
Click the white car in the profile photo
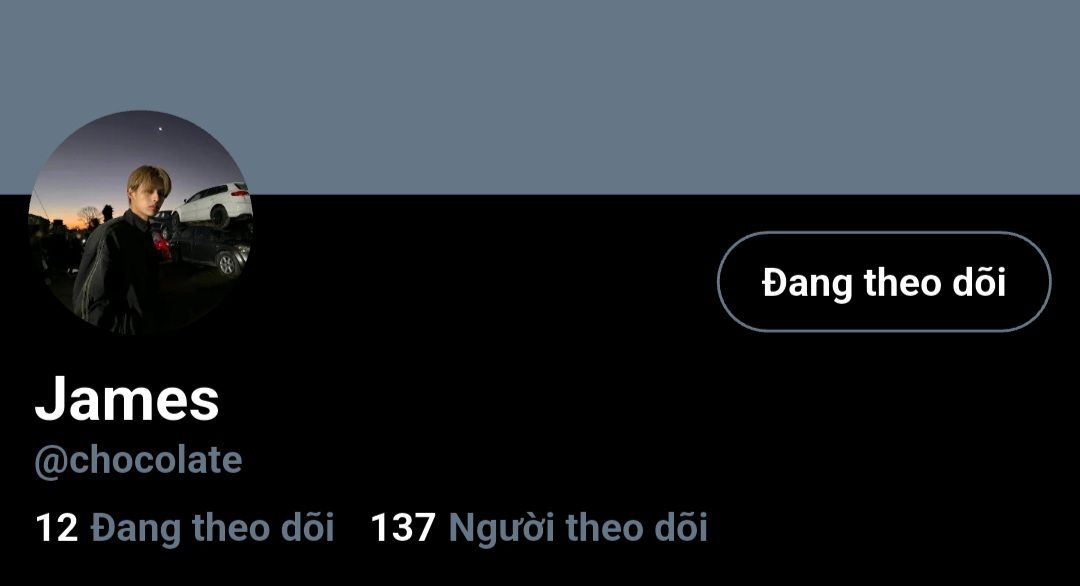[214, 204]
